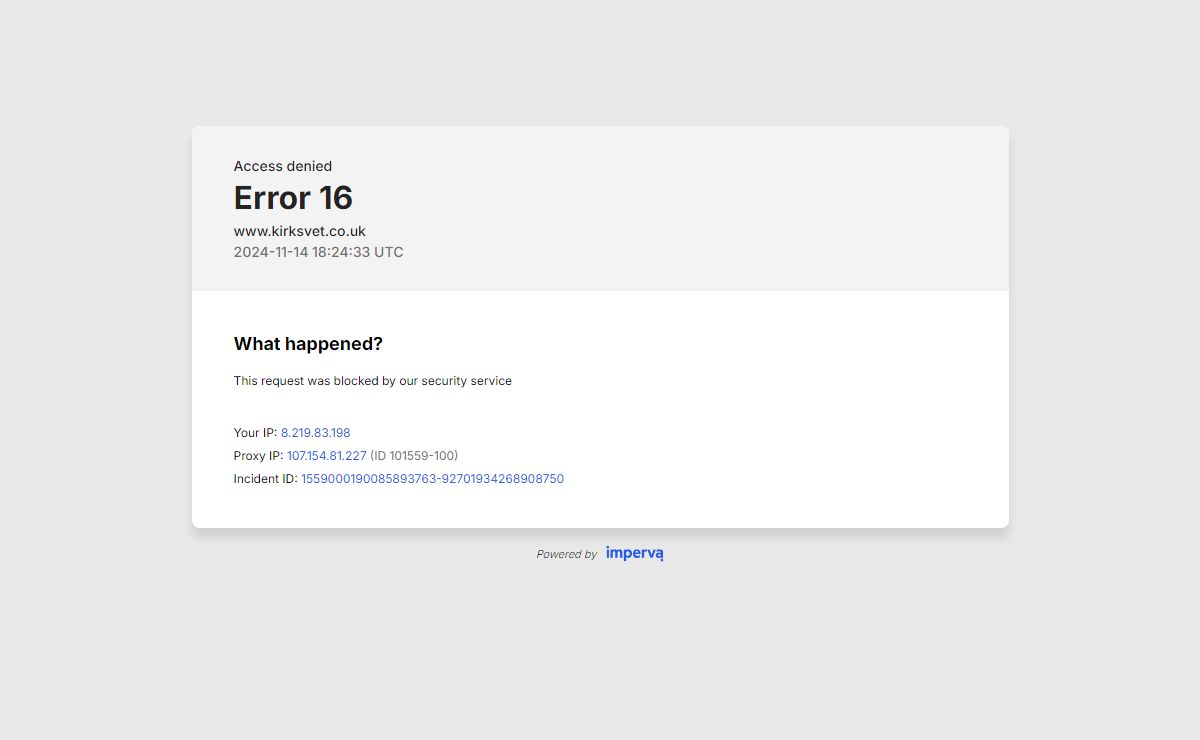Viewport: 1200px width, 740px height.
Task: Click the Imperva logo
Action: pyautogui.click(x=634, y=553)
